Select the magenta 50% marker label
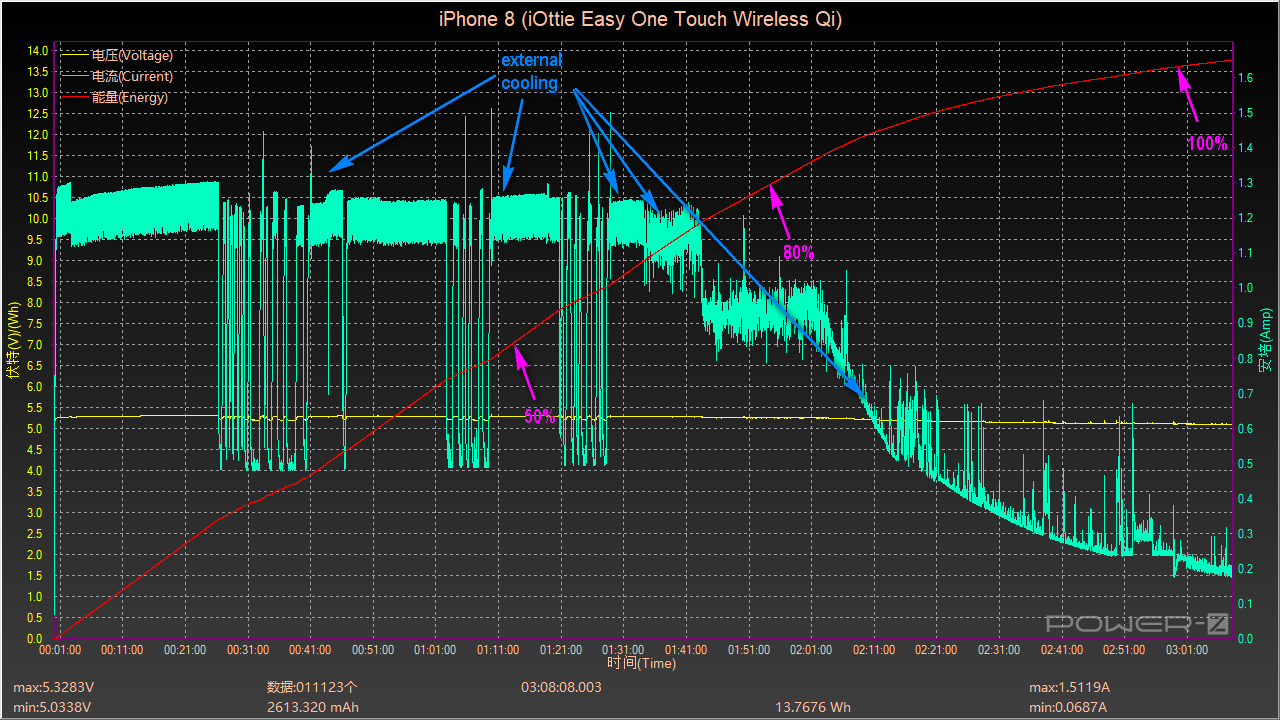 click(x=540, y=417)
